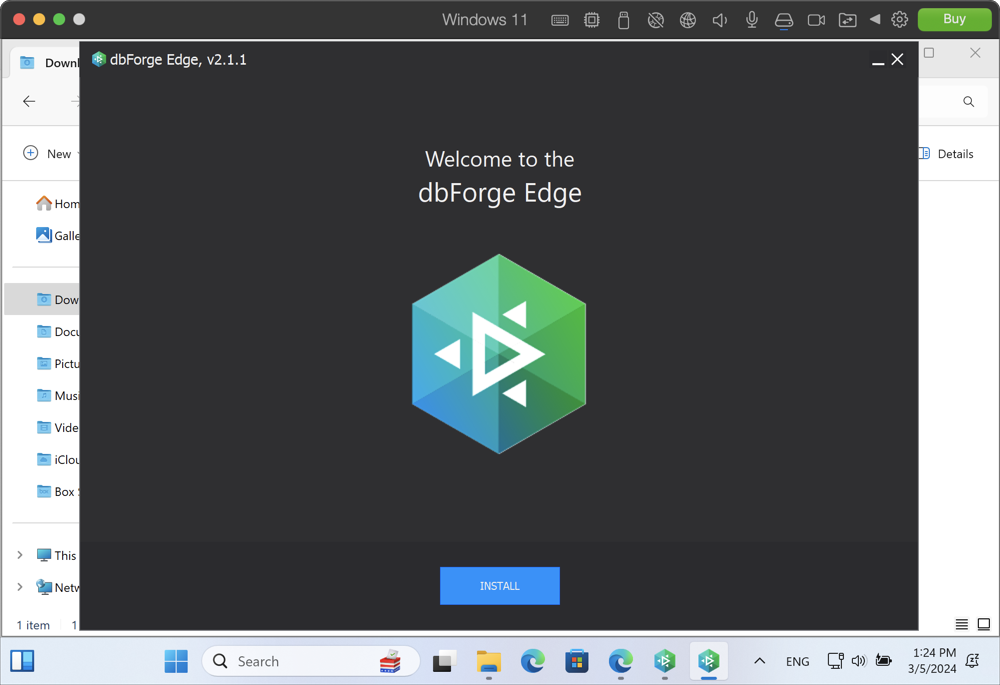Click the active dbForge installer taskbar icon
This screenshot has width=1000, height=685.
click(709, 661)
